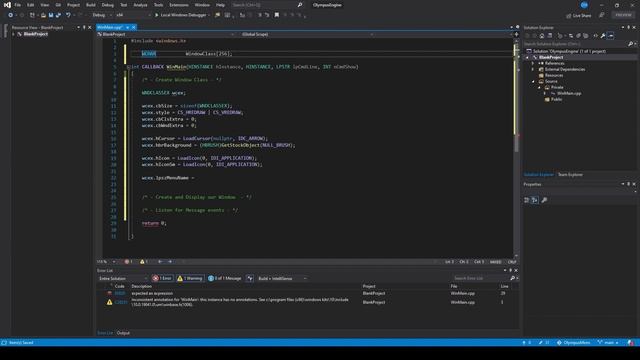Open the Debug menu

point(108,5)
